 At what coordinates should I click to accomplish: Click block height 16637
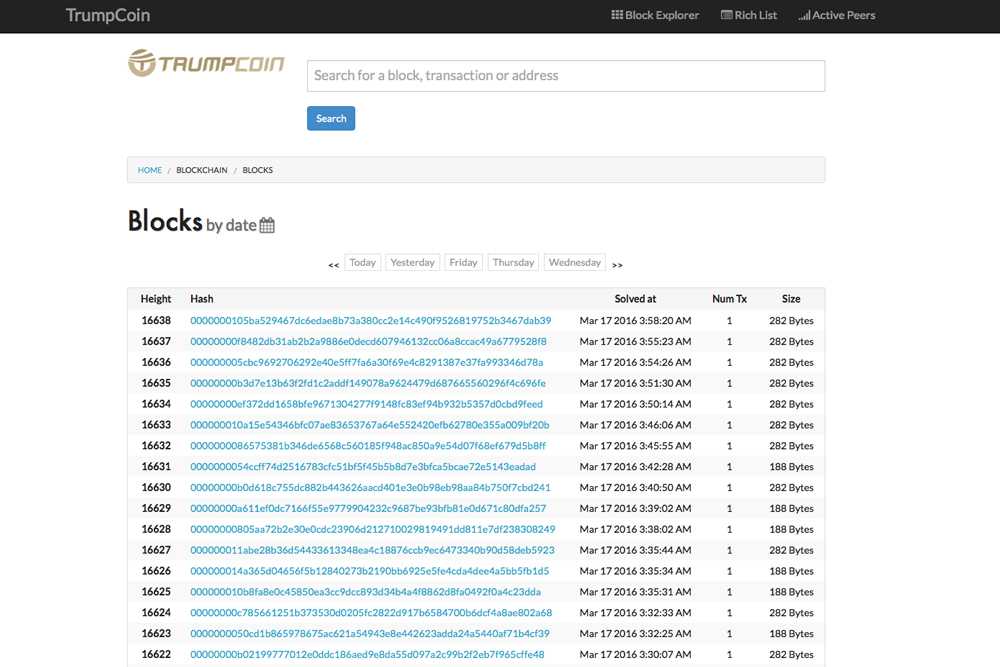(x=156, y=342)
